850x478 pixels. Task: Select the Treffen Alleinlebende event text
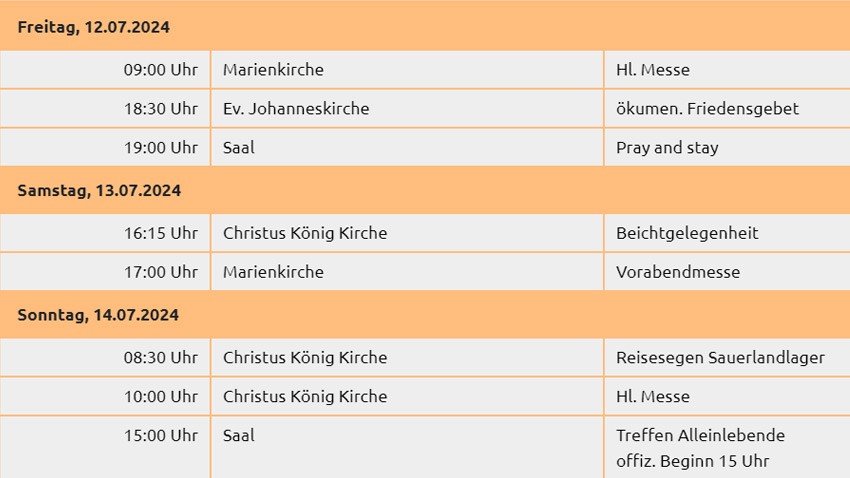700,436
